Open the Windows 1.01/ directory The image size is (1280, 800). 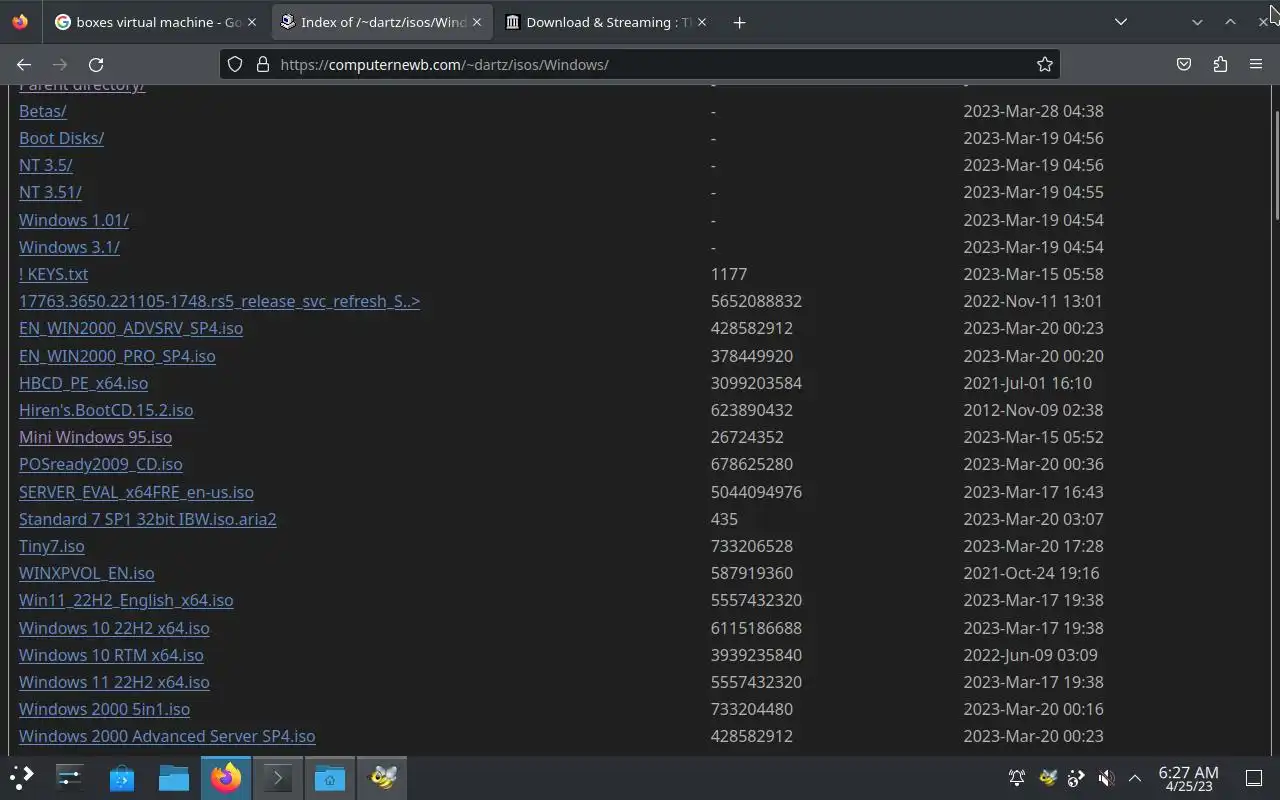pyautogui.click(x=73, y=220)
